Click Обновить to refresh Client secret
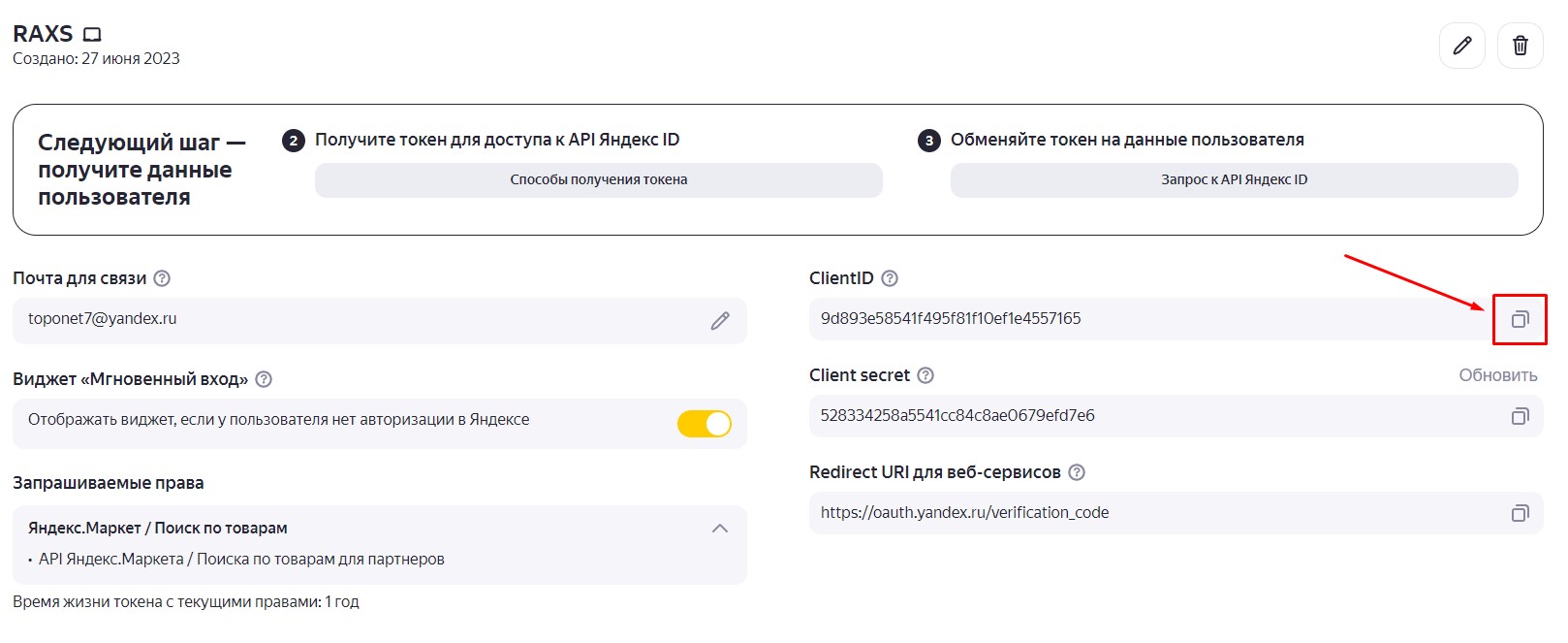The width and height of the screenshot is (1568, 643). (x=1497, y=375)
